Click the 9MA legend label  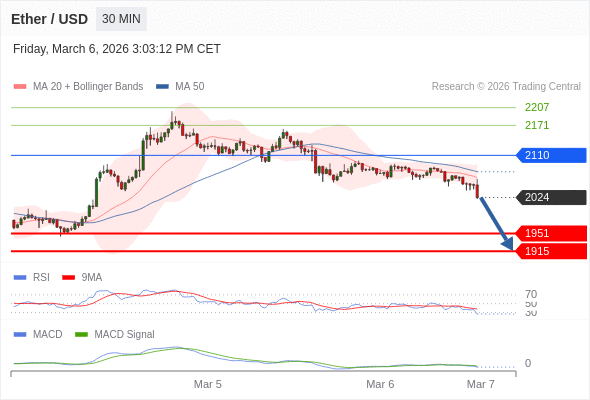pos(92,278)
